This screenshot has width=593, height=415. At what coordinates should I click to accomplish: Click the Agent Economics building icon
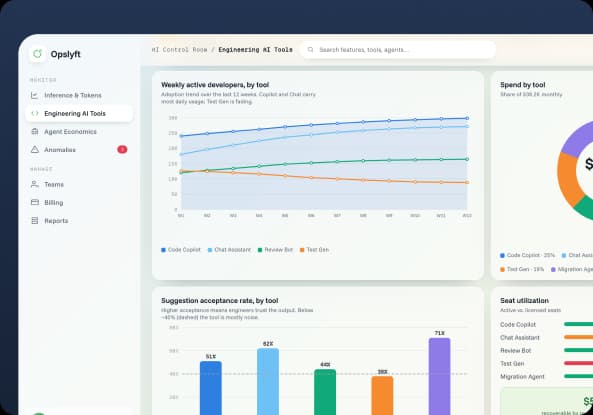(x=34, y=131)
